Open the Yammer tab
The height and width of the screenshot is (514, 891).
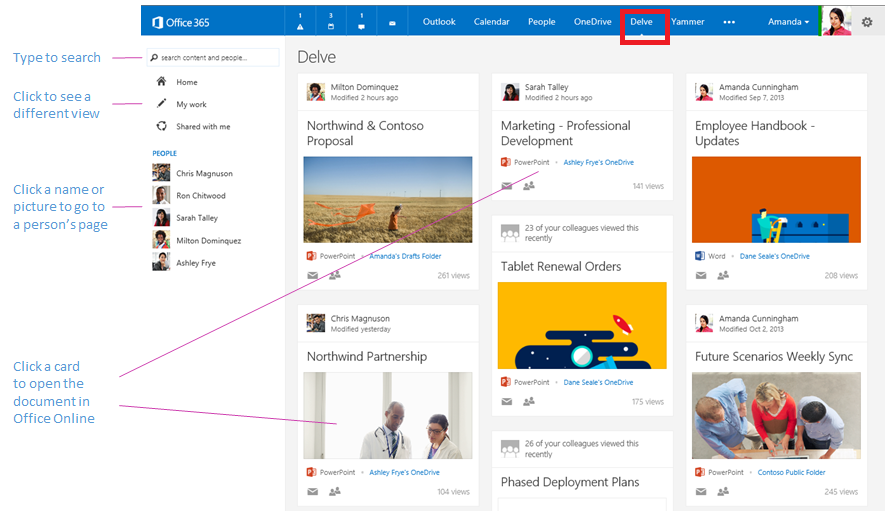point(688,22)
